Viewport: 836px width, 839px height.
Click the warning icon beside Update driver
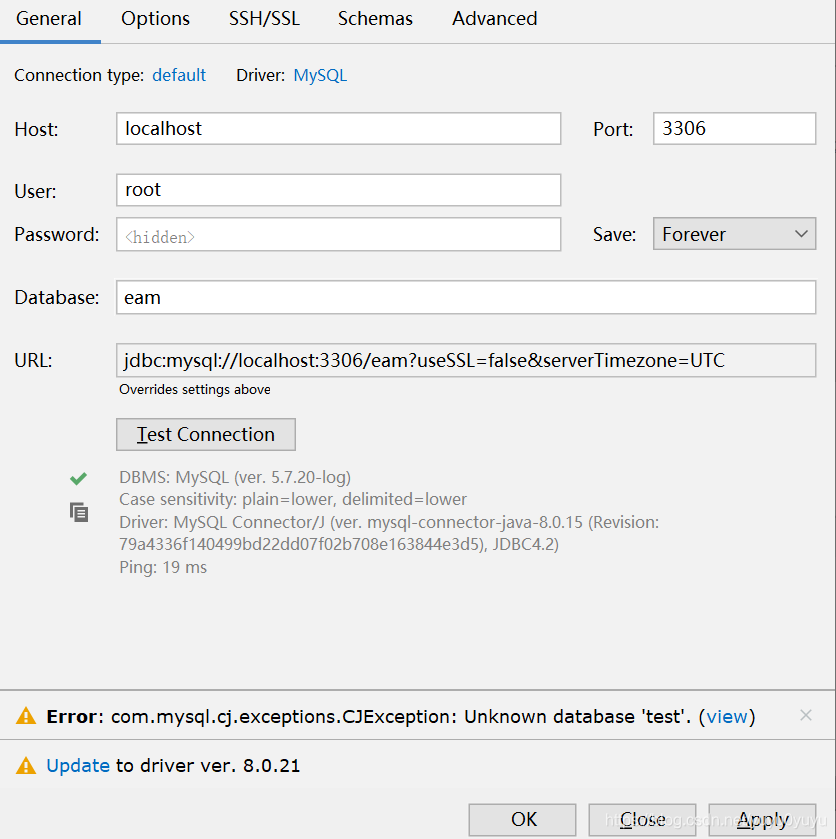(x=26, y=766)
